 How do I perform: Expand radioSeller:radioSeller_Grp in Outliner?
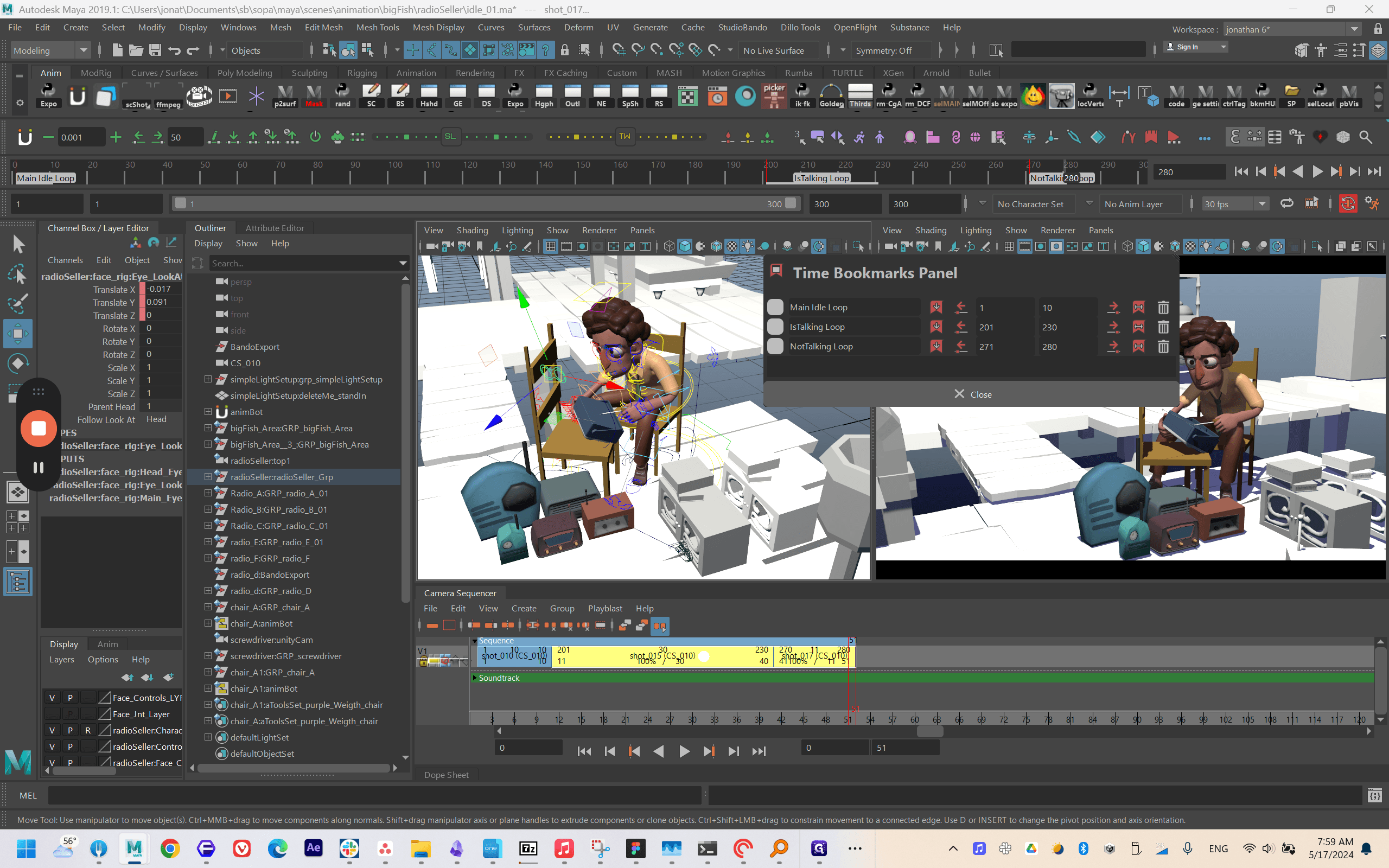click(x=208, y=476)
